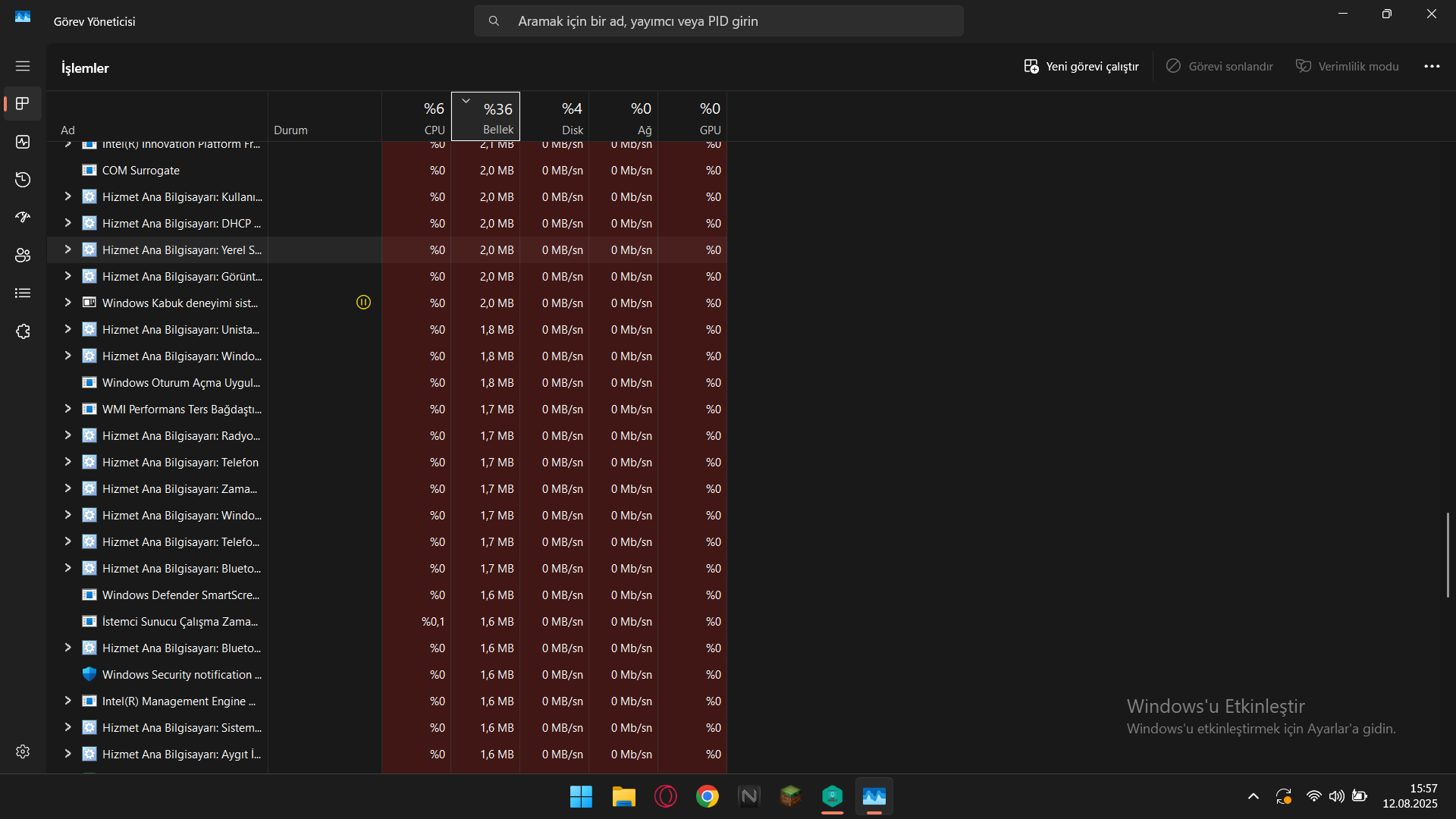The image size is (1456, 819).
Task: Show hidden tray icons chevron
Action: click(1254, 796)
